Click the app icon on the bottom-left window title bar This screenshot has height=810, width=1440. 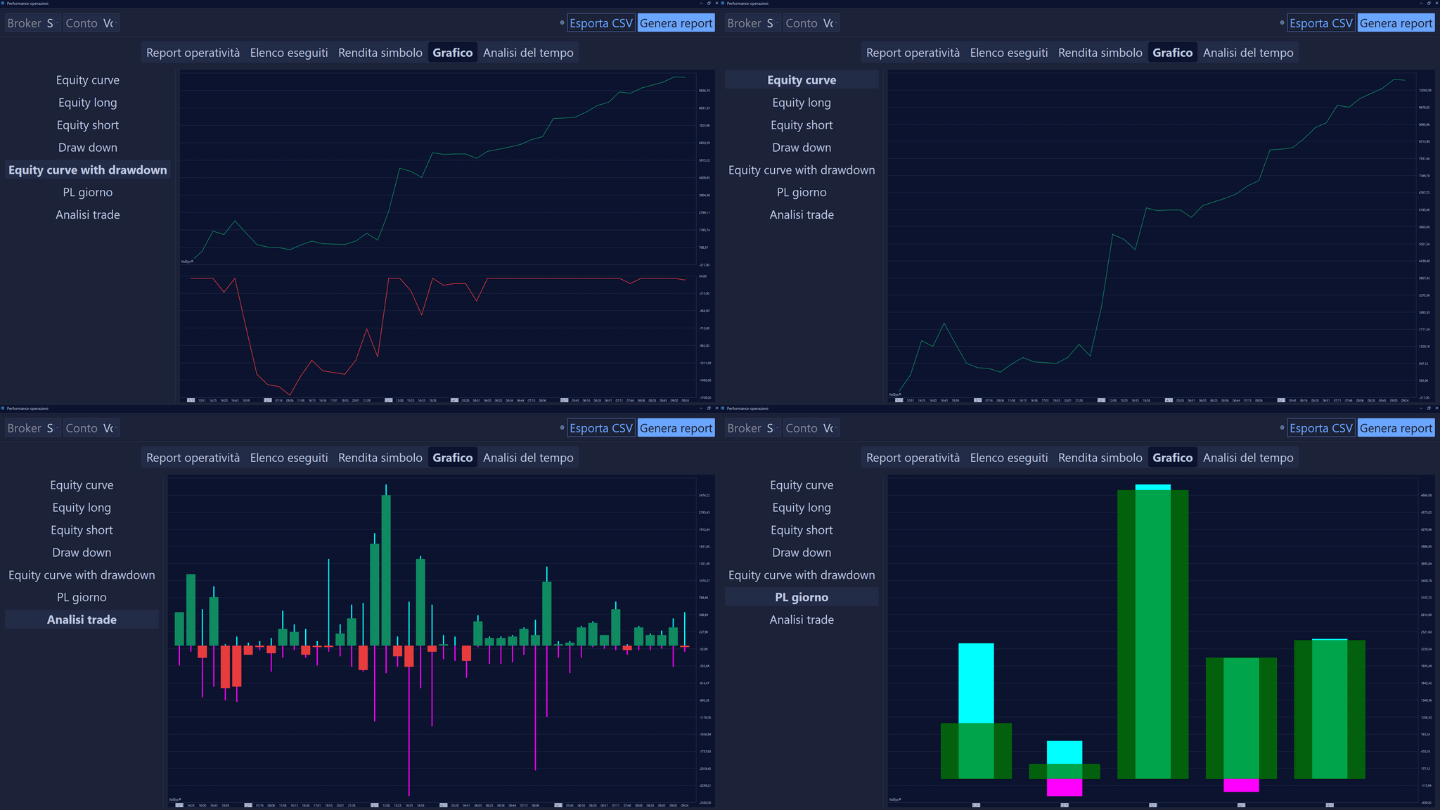[x=6, y=408]
